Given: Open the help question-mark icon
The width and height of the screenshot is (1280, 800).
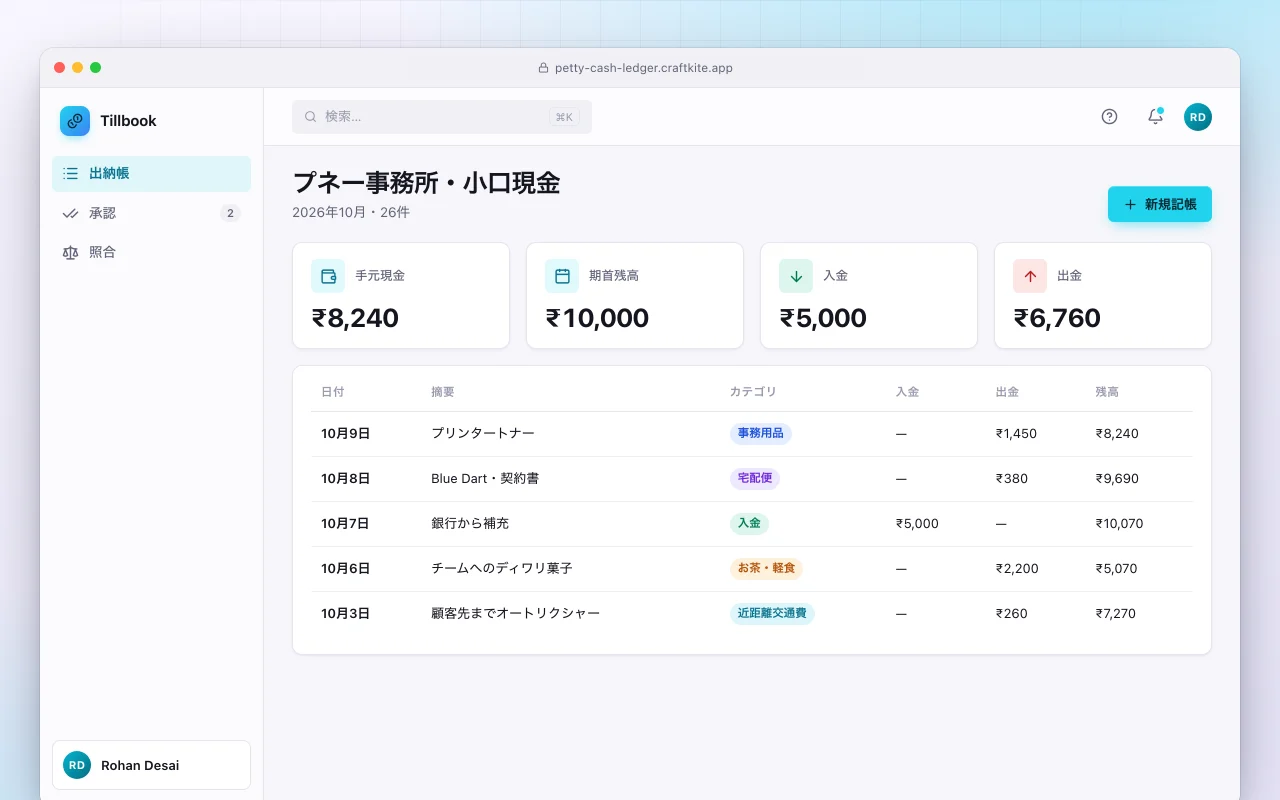Looking at the screenshot, I should click(1109, 117).
